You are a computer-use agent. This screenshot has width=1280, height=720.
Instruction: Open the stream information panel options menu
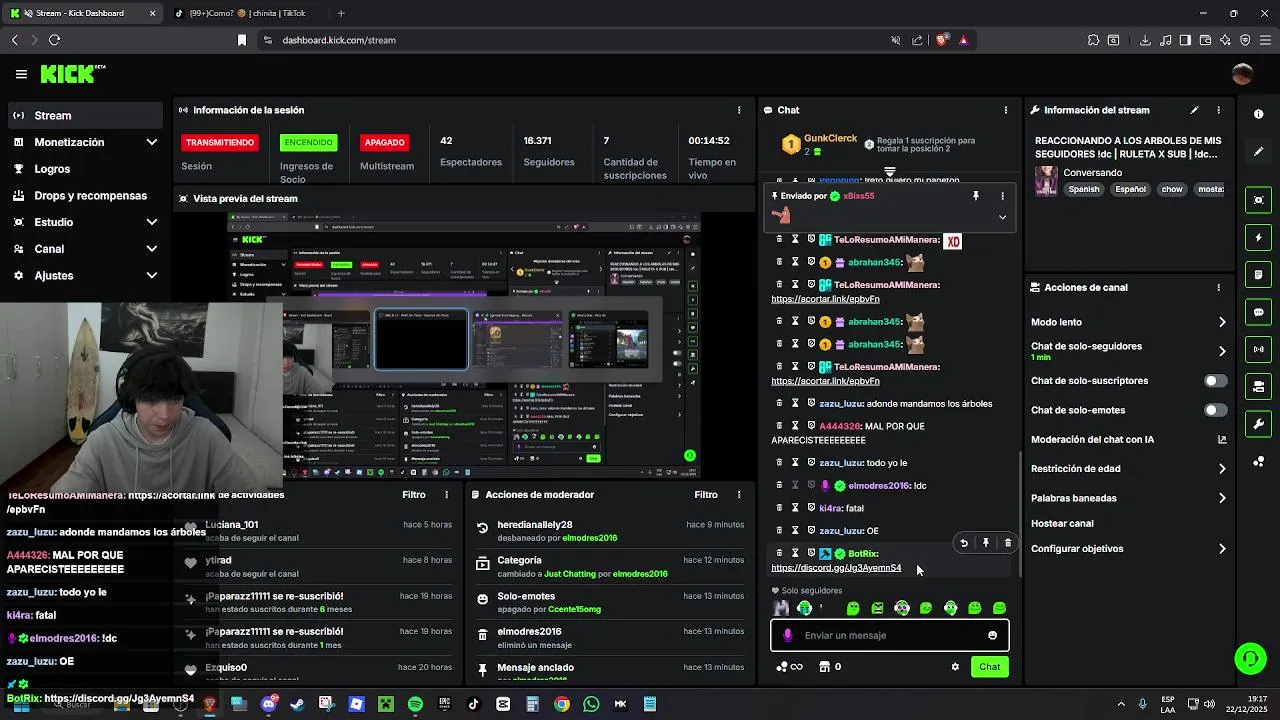1218,110
